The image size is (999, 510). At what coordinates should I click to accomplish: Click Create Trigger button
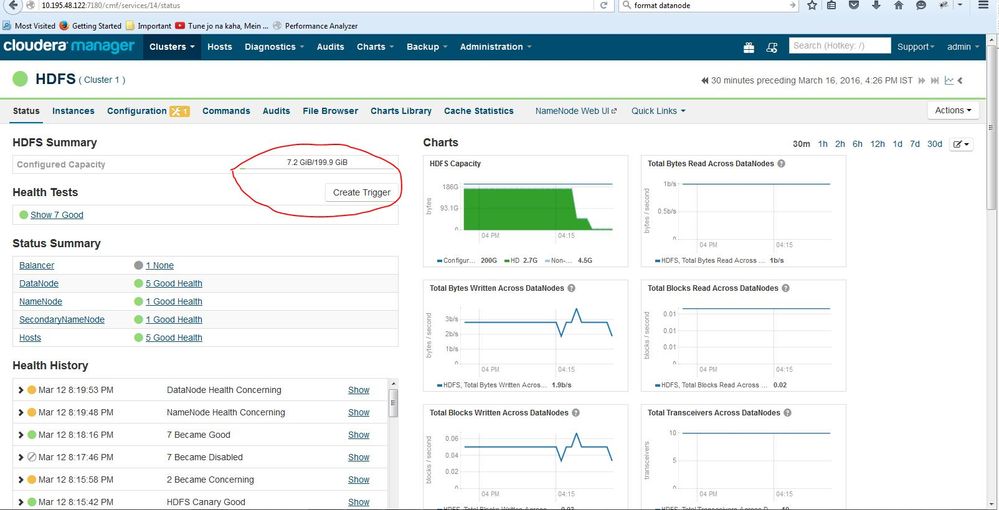(x=361, y=193)
